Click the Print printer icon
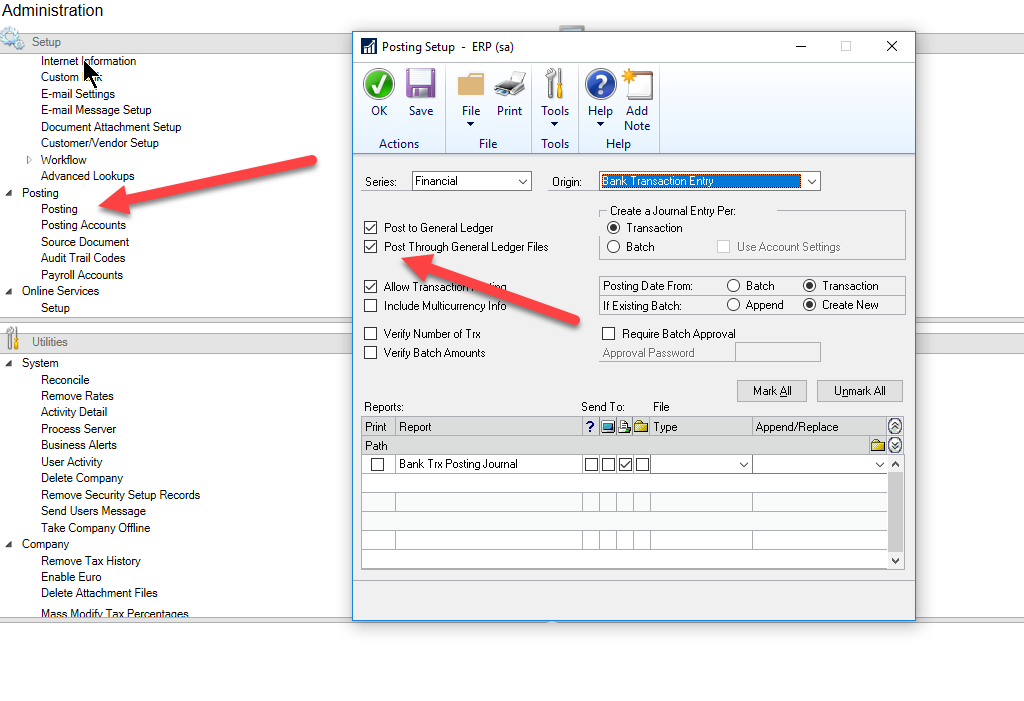1024x701 pixels. [x=510, y=85]
